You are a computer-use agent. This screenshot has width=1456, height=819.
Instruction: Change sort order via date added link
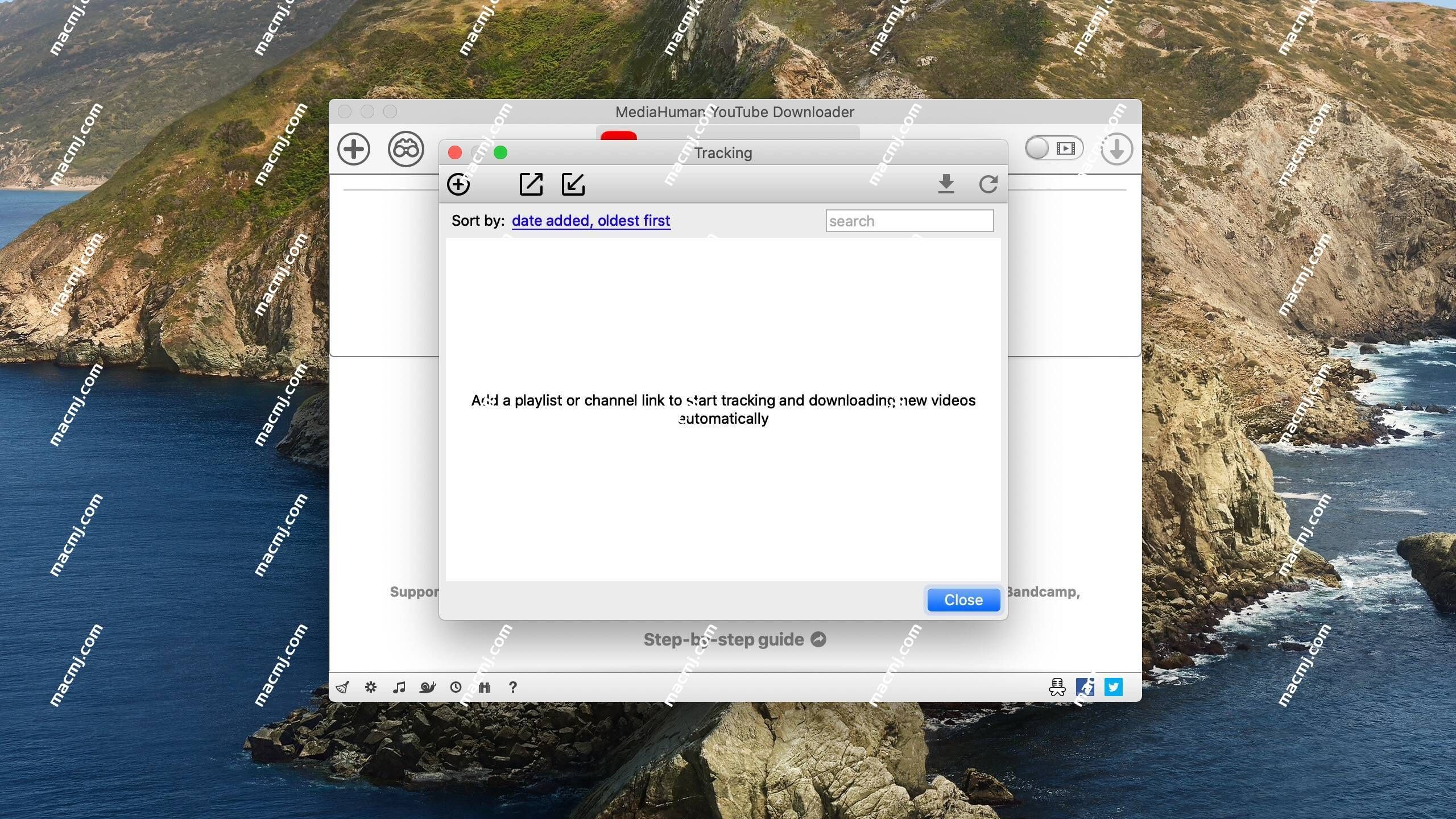pos(591,221)
